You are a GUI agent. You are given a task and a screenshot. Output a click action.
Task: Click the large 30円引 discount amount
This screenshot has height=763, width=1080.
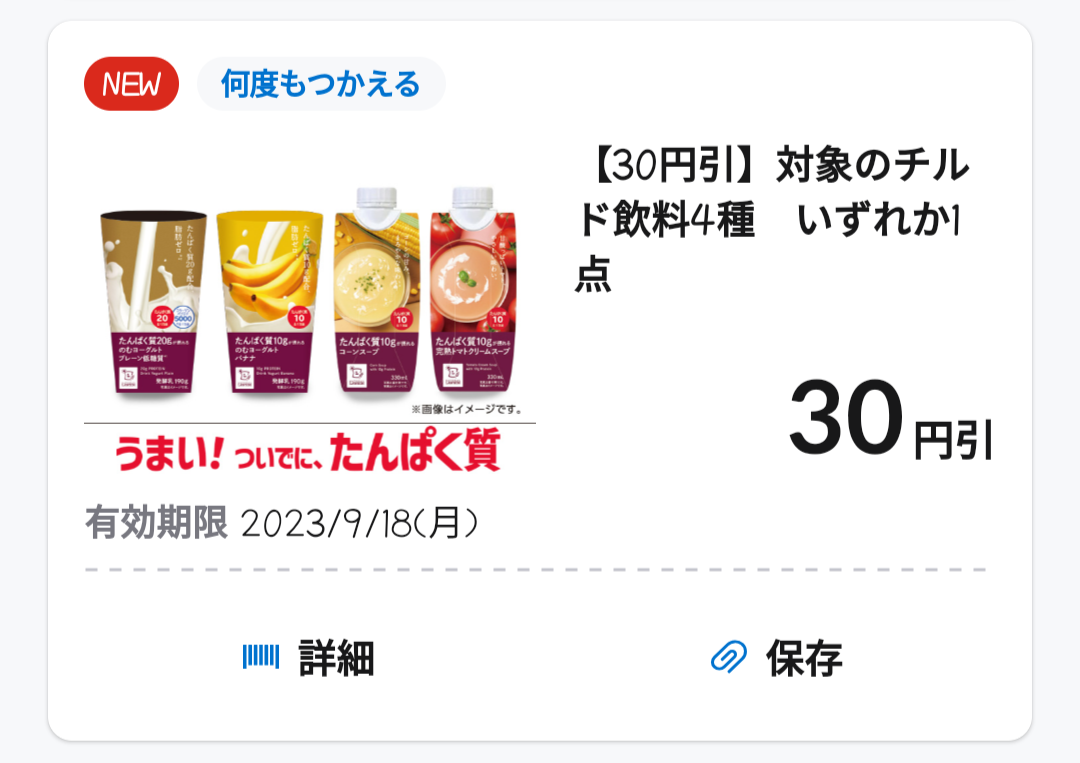click(x=891, y=419)
